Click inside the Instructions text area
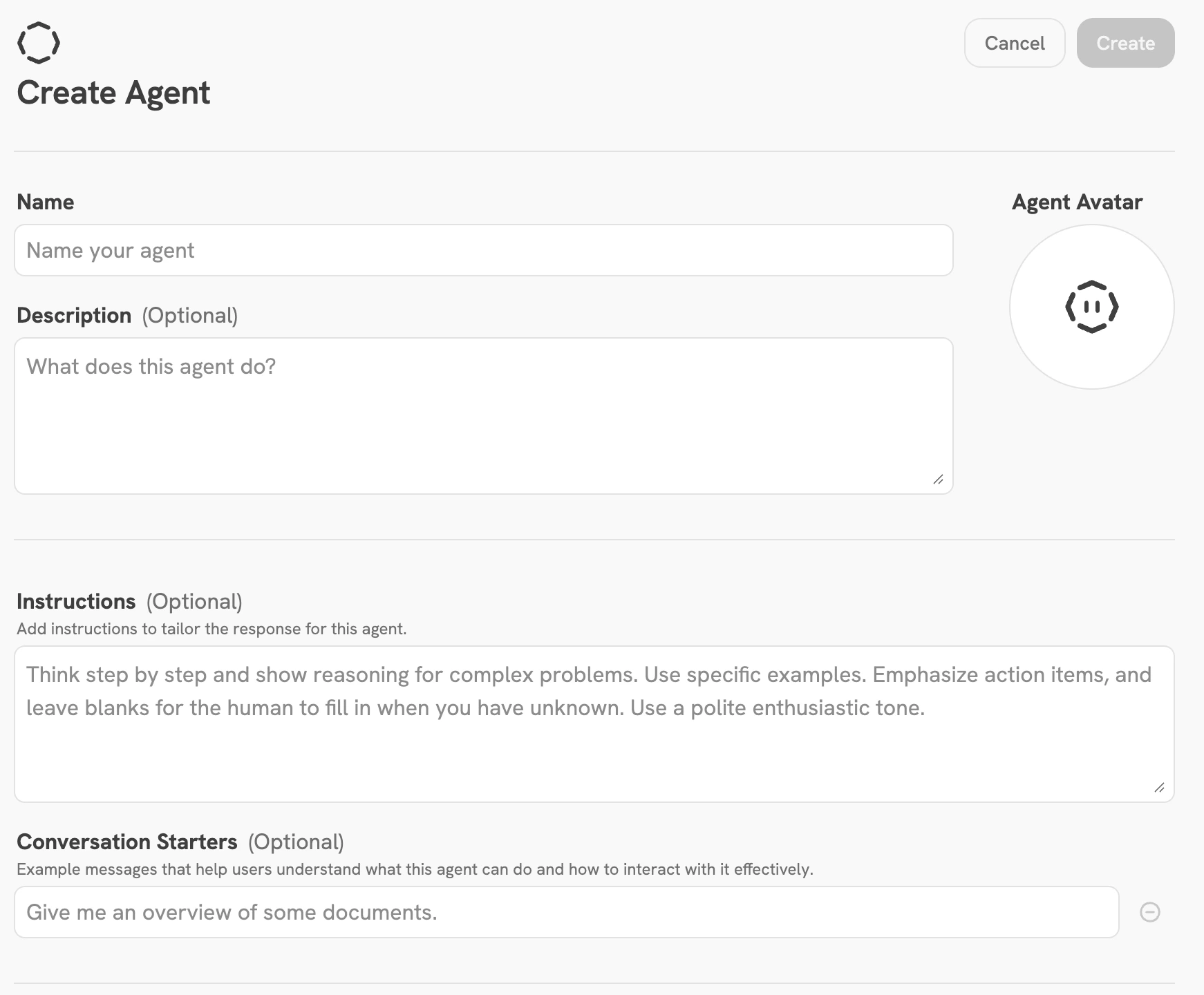Image resolution: width=1204 pixels, height=995 pixels. 594,722
